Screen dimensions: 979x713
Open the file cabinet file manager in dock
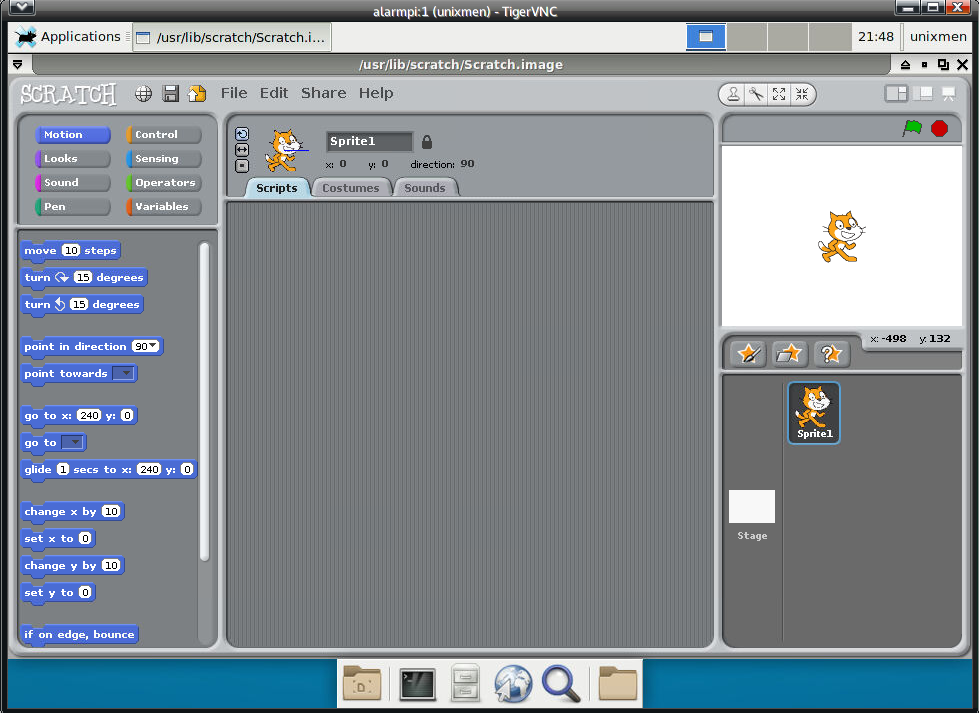(x=465, y=682)
